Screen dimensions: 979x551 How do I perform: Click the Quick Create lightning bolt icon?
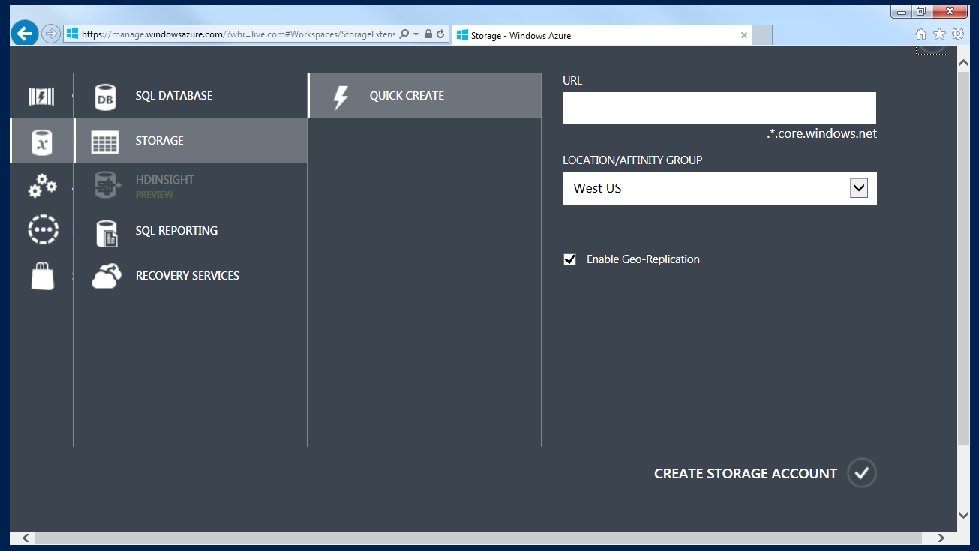tap(341, 97)
